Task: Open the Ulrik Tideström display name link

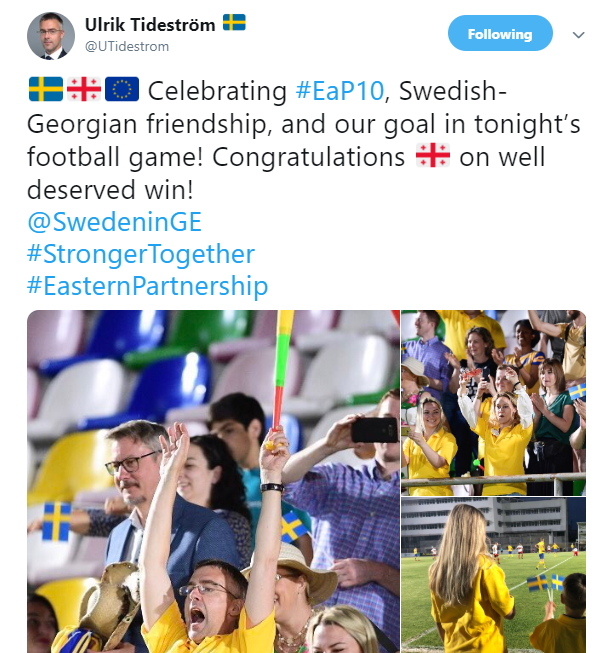Action: (150, 24)
